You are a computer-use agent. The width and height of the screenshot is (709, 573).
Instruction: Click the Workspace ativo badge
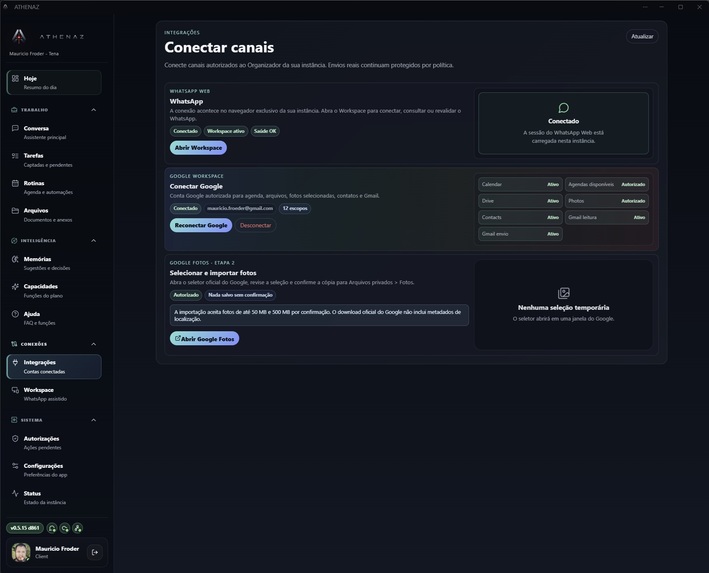tap(226, 131)
